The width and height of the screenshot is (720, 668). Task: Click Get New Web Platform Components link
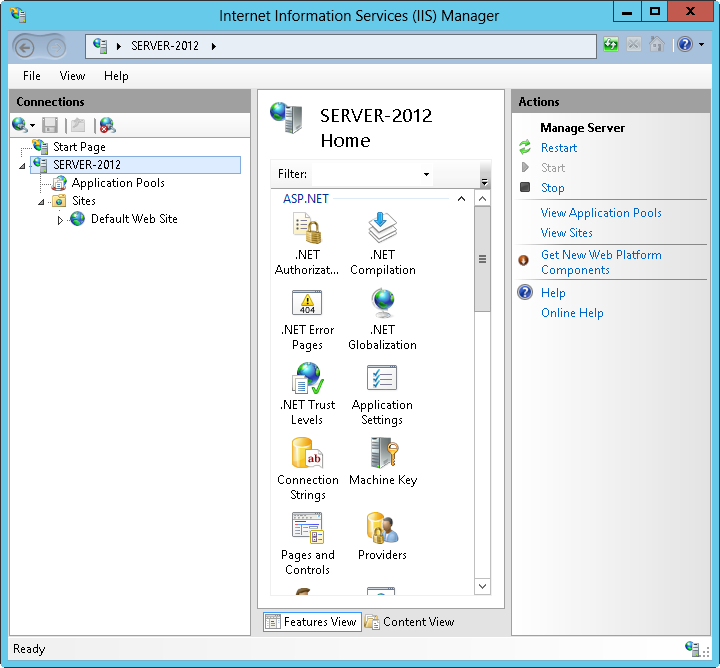coord(601,262)
